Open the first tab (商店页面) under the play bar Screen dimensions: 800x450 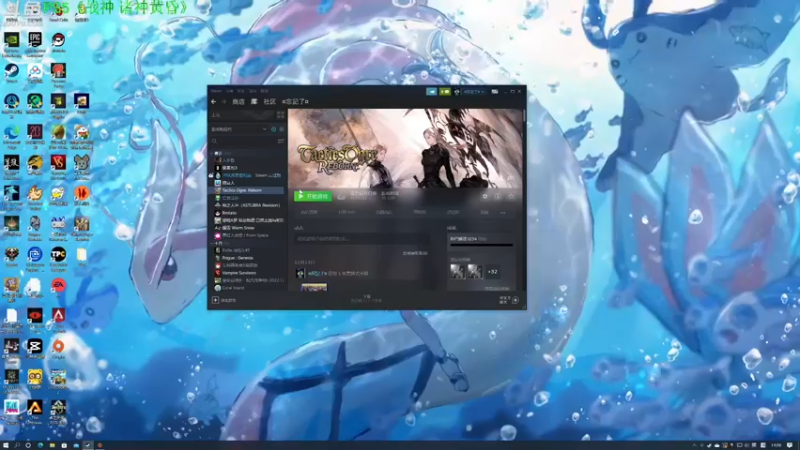point(309,212)
